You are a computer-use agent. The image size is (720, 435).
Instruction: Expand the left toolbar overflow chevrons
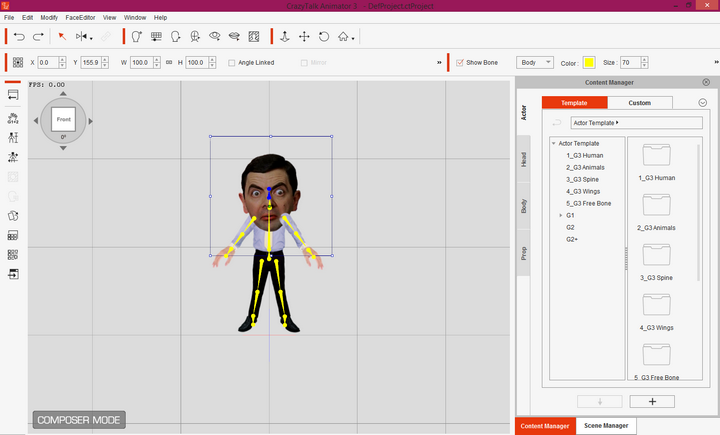tap(439, 62)
